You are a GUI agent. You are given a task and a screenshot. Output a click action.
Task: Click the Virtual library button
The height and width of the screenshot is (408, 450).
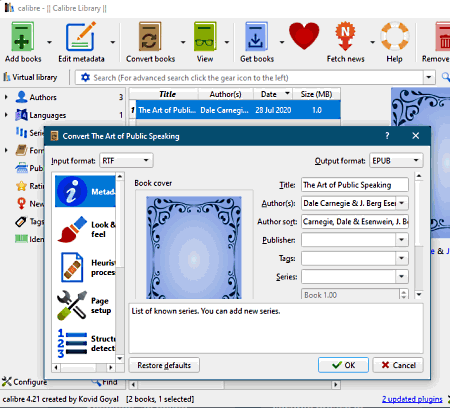point(30,77)
